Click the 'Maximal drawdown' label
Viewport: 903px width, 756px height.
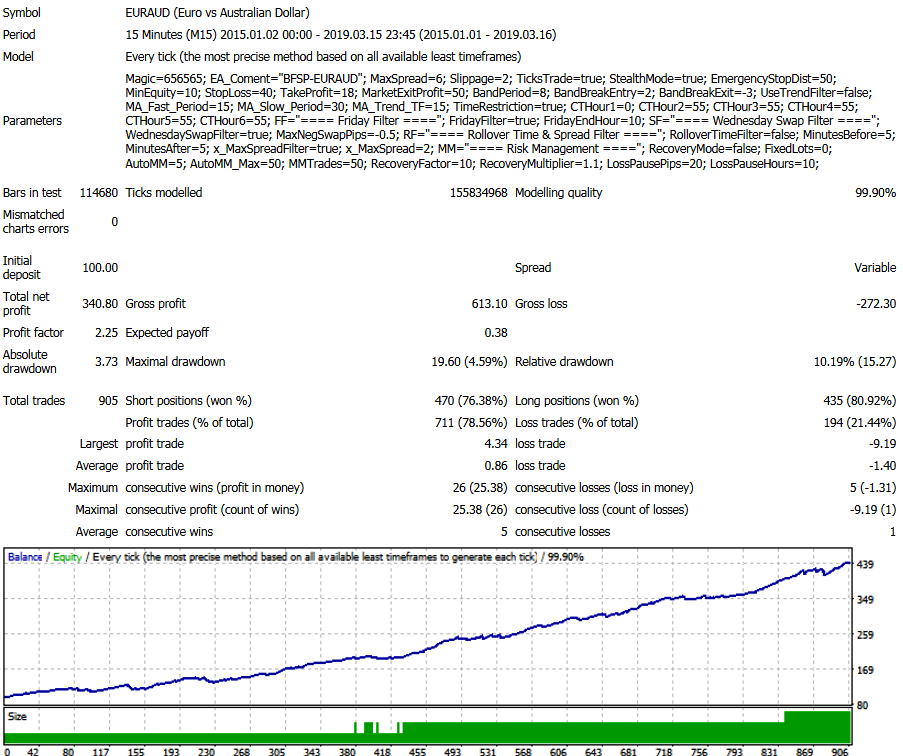[175, 362]
